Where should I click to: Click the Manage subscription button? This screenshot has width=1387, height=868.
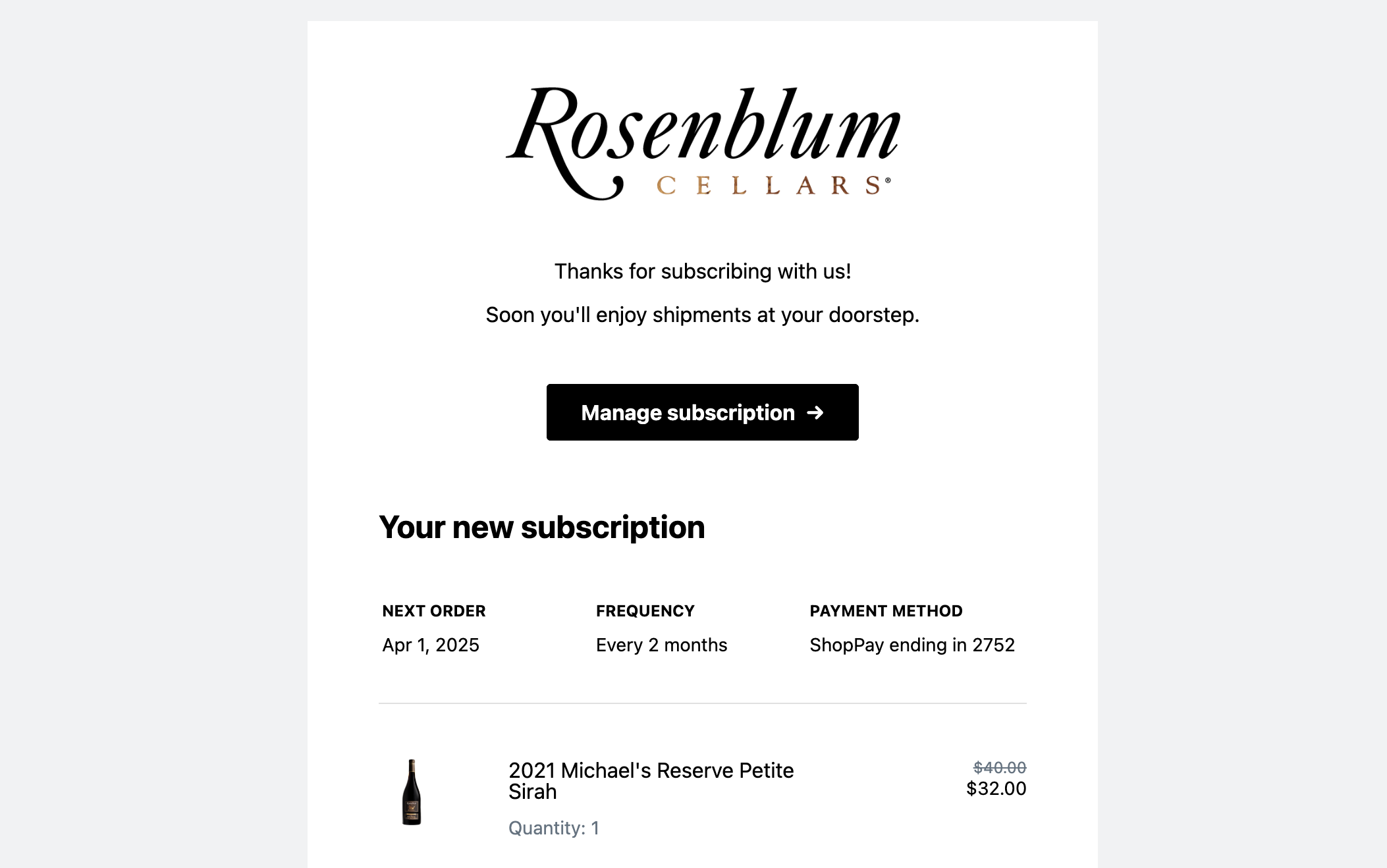[x=702, y=412]
